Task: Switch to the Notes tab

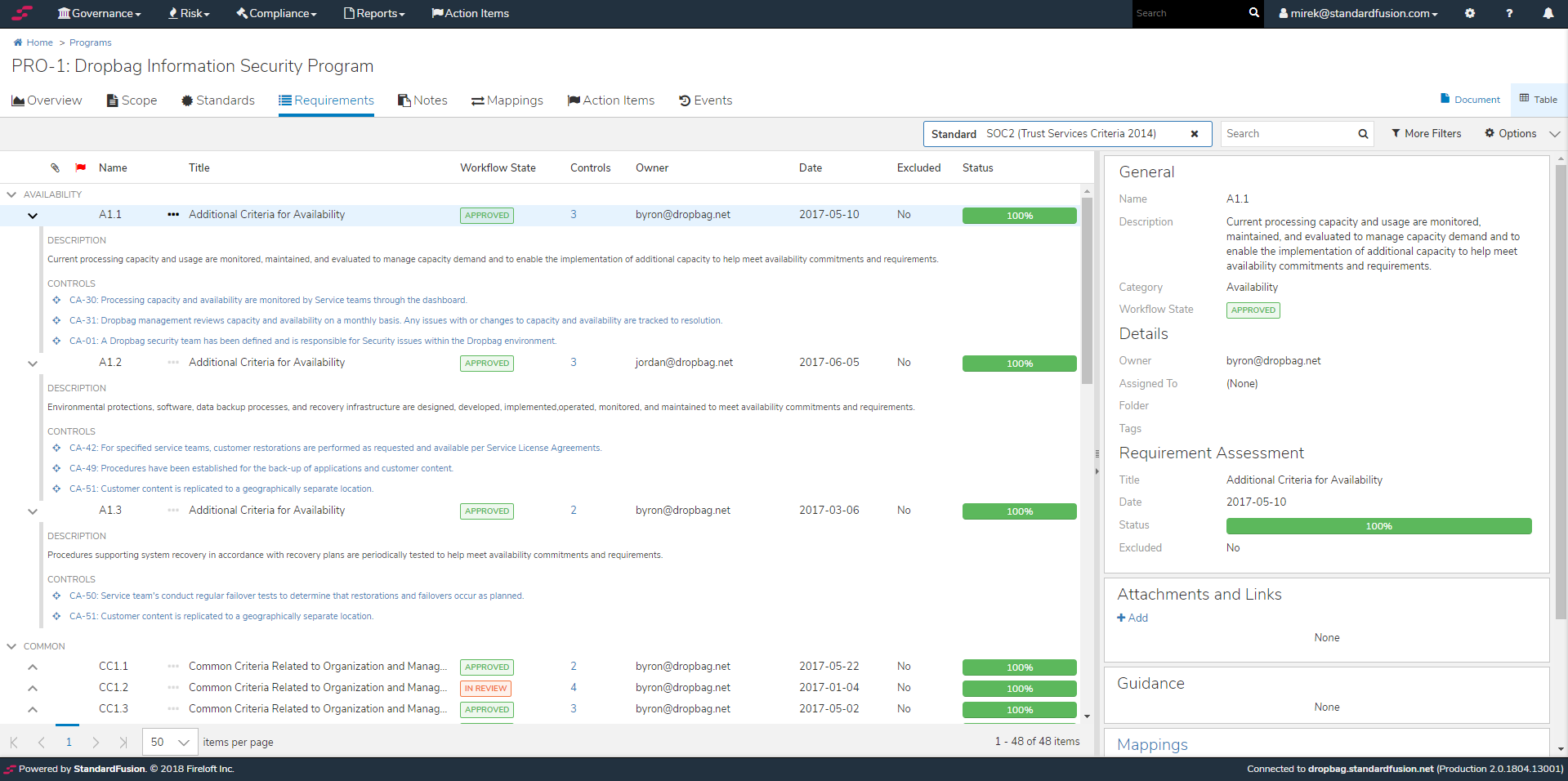Action: tap(422, 100)
